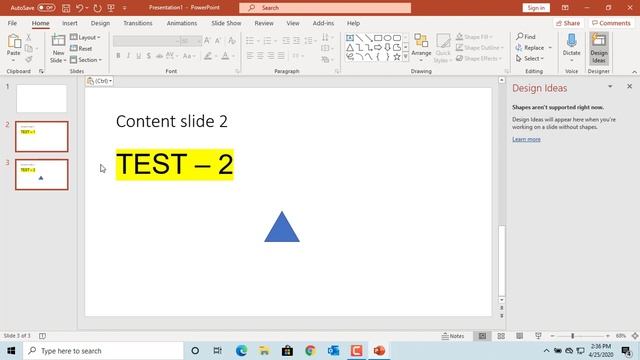Select the text box shape tool

(350, 38)
